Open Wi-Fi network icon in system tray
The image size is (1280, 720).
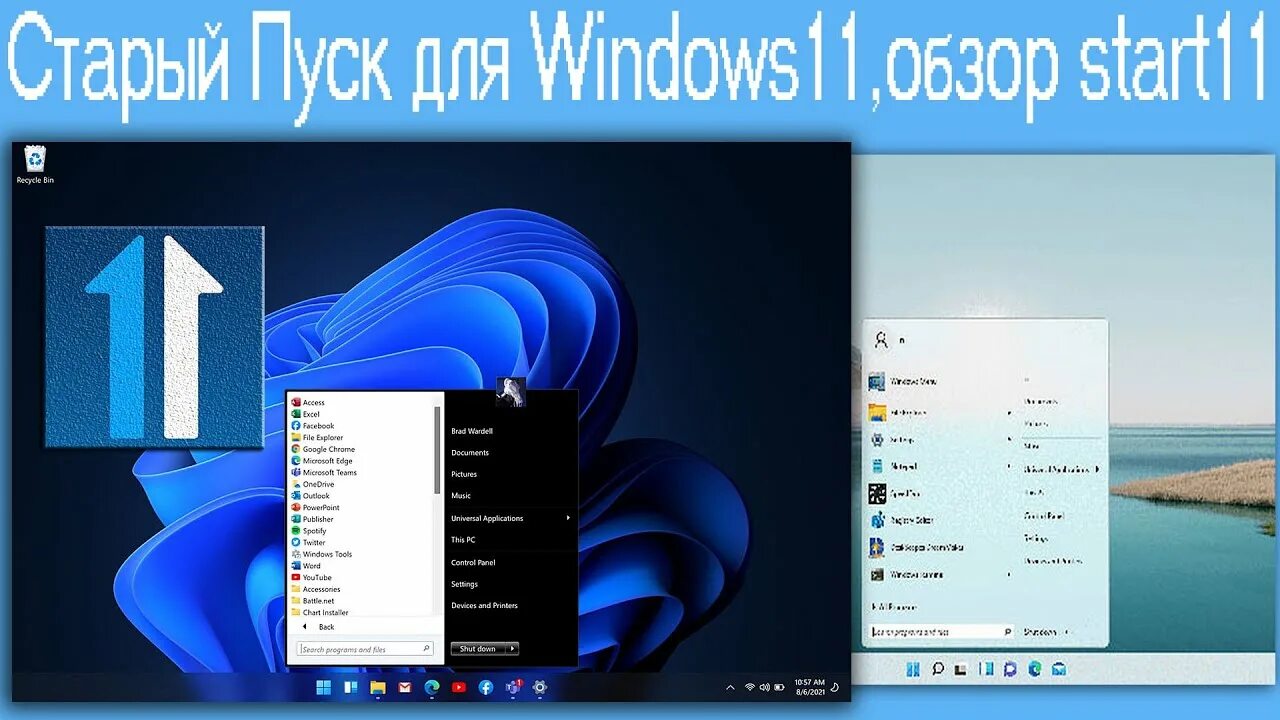point(750,687)
